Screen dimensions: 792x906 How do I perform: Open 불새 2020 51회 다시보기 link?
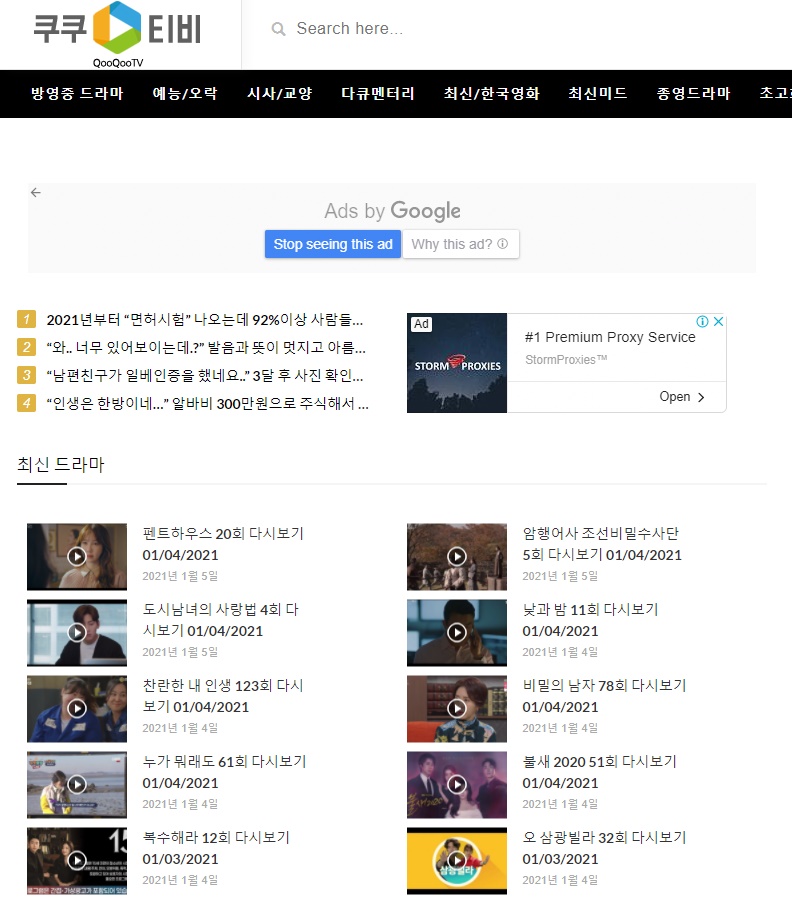click(x=600, y=772)
